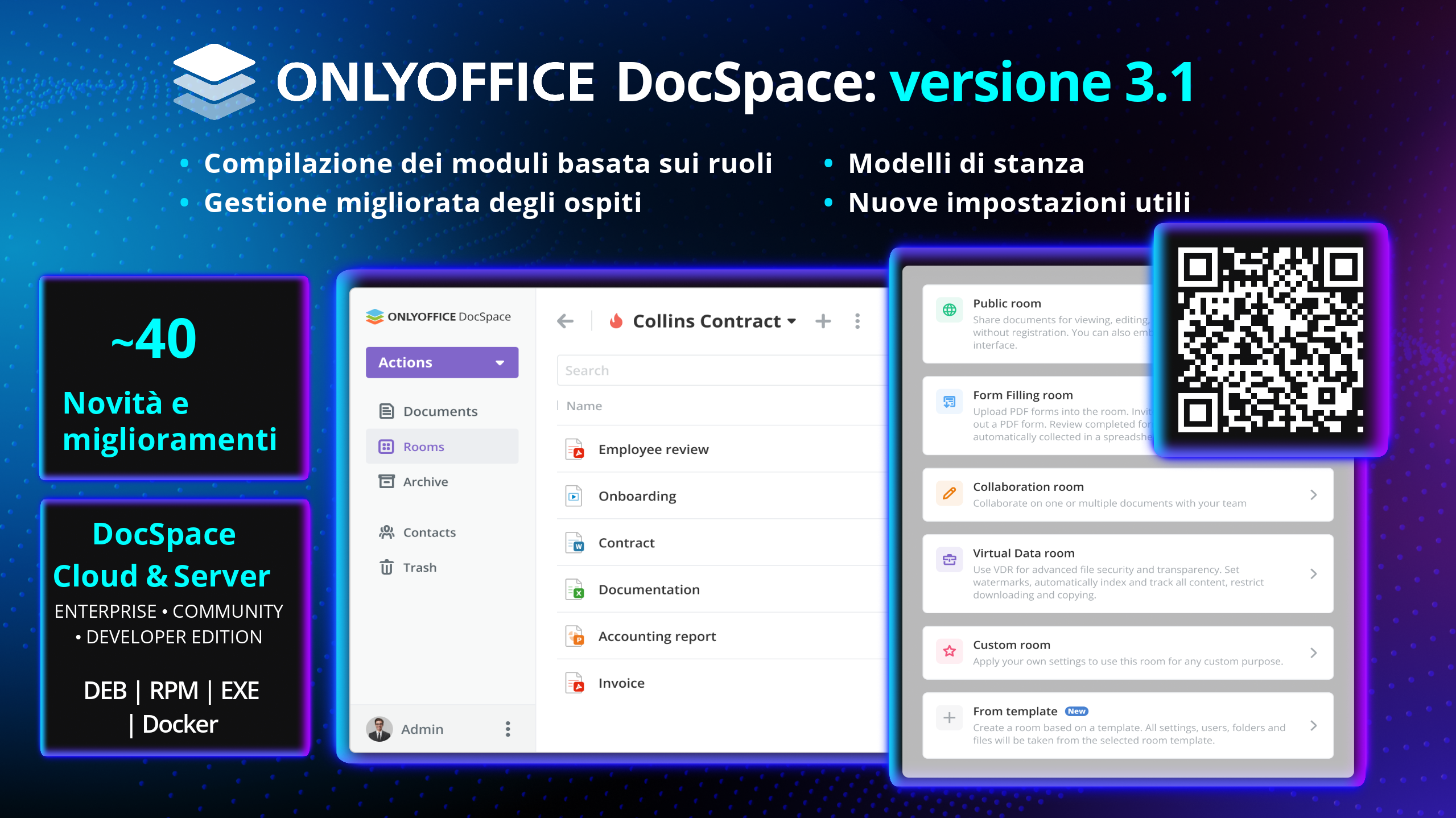Click the Contacts people icon
Viewport: 1456px width, 818px height.
point(386,532)
